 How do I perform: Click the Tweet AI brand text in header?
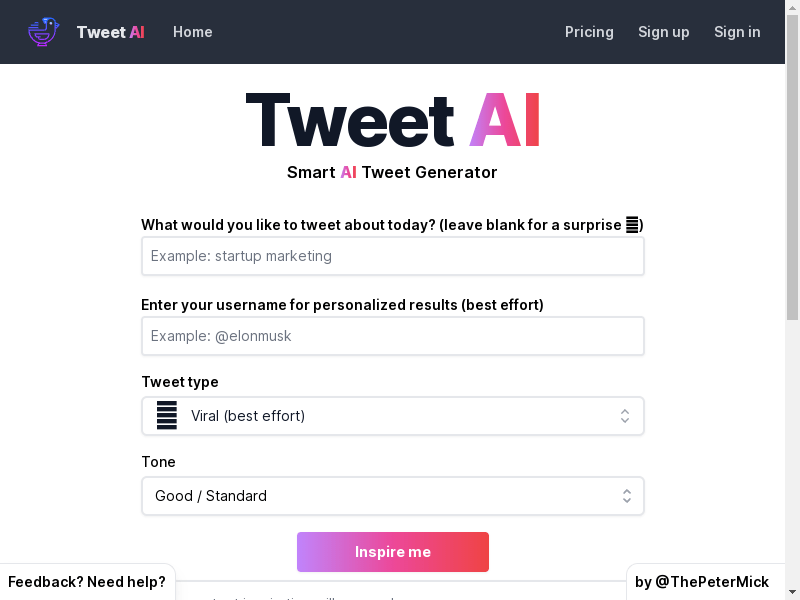tap(111, 32)
